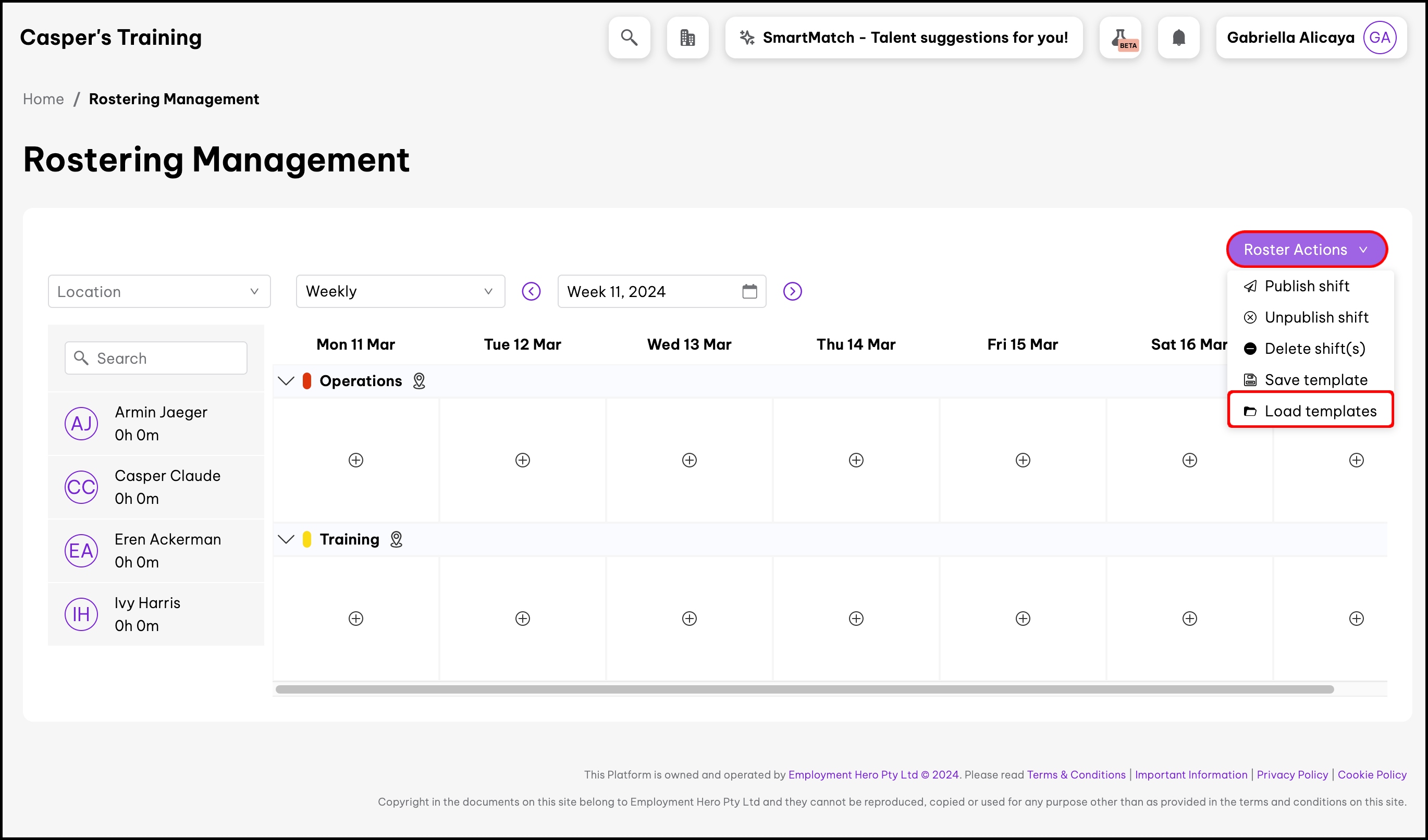Open the Weekly view dropdown
Image resolution: width=1428 pixels, height=840 pixels.
coord(400,291)
